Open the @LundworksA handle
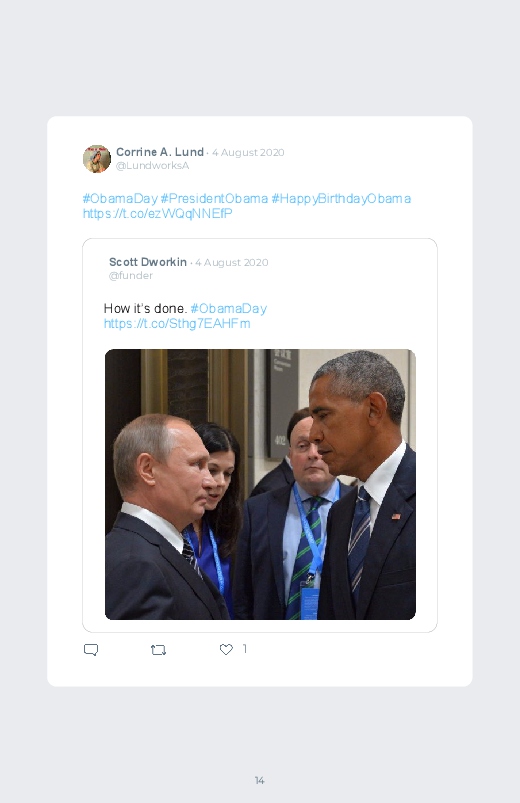This screenshot has width=520, height=803. coord(153,165)
